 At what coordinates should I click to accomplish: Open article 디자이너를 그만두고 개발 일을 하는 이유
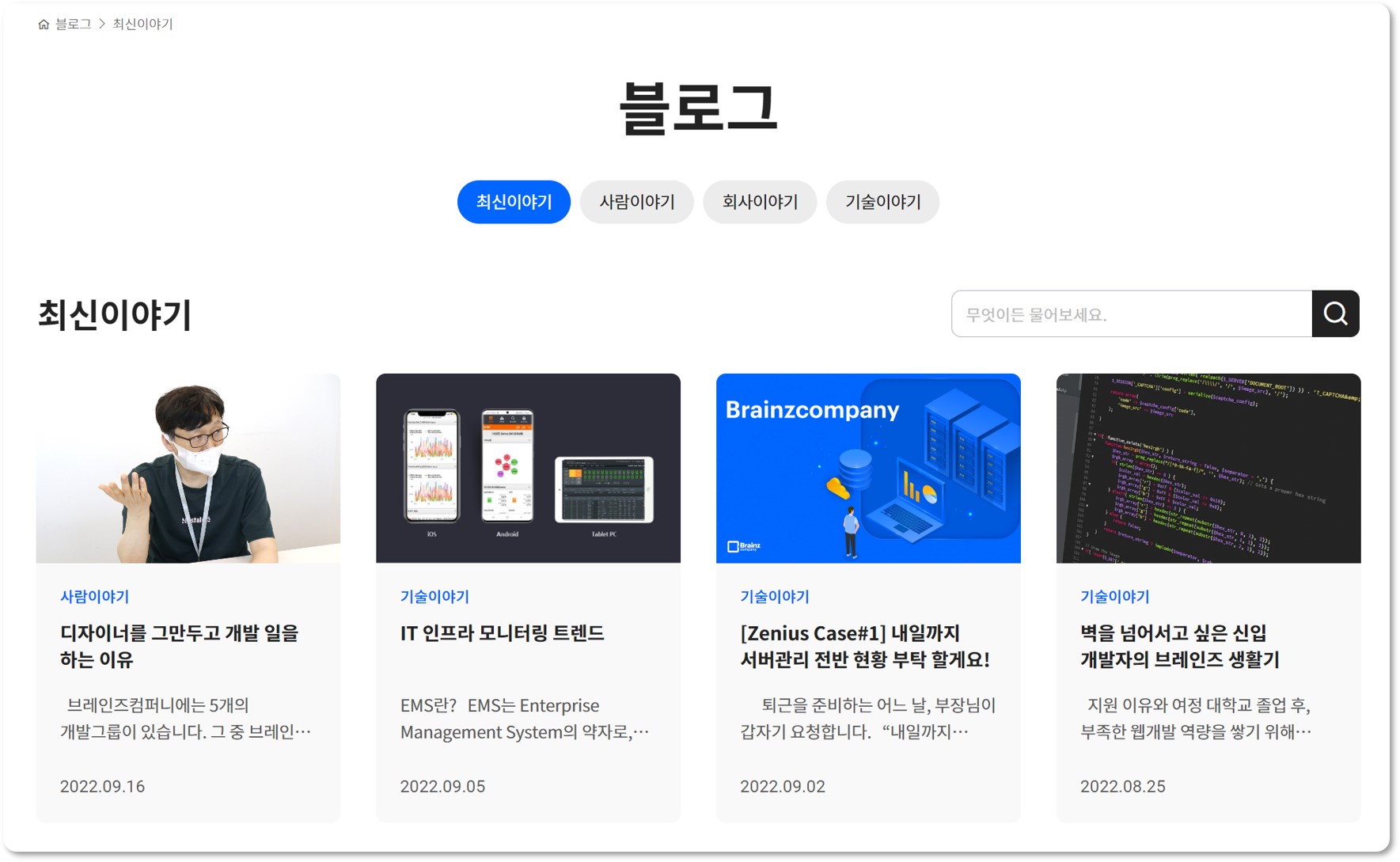click(x=180, y=646)
